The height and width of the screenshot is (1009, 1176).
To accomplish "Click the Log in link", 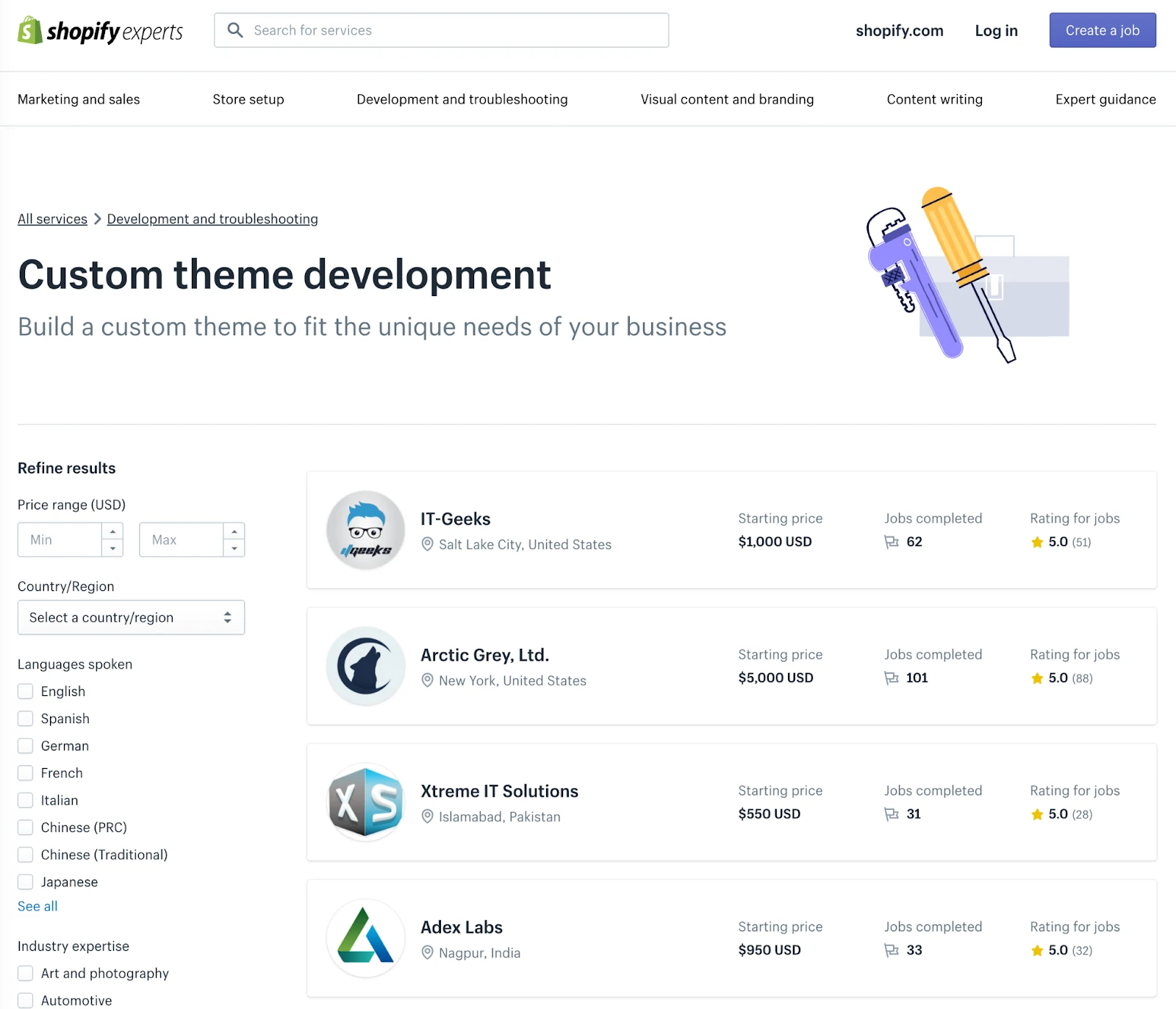I will coord(997,31).
